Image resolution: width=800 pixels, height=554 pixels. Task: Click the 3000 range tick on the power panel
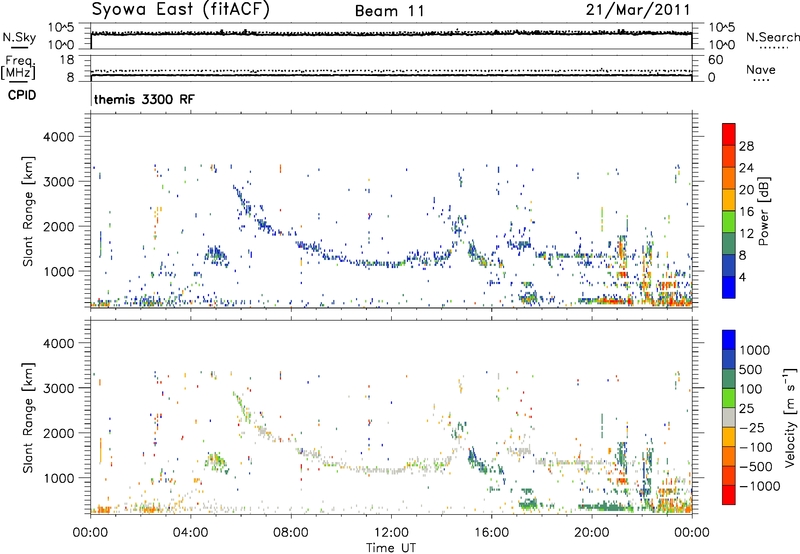click(59, 182)
